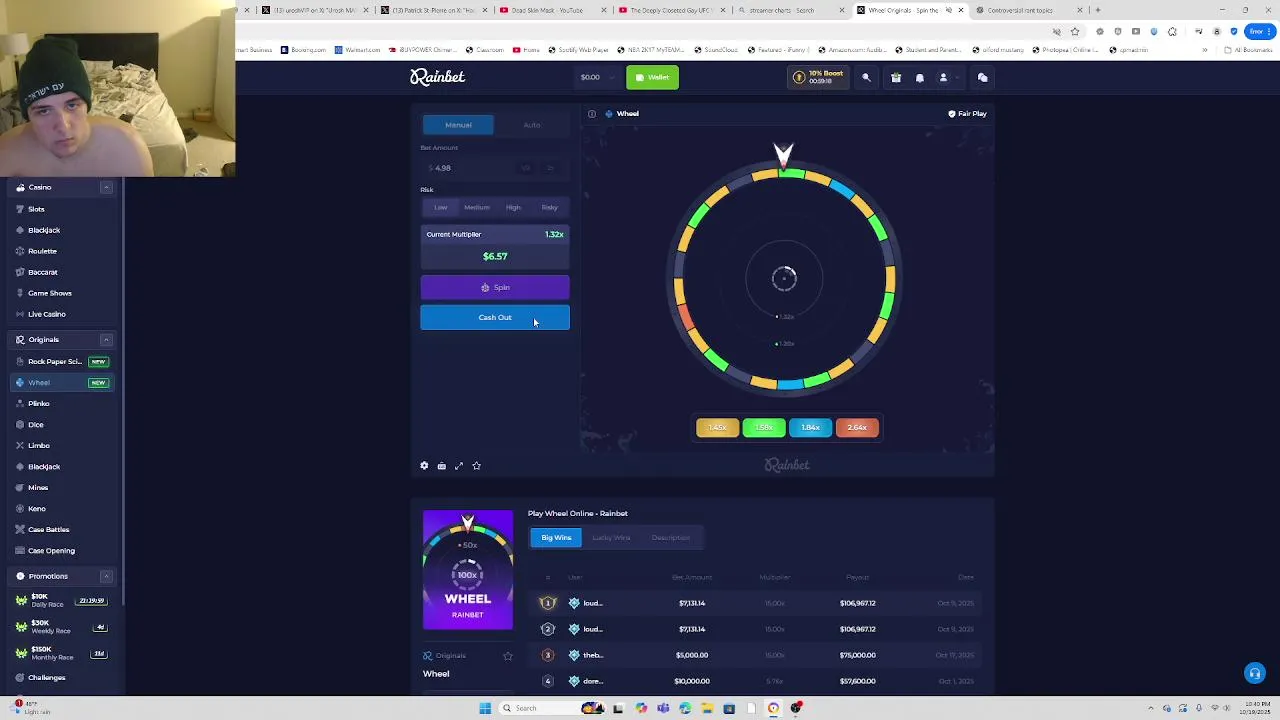
Task: Open the notifications bell icon
Action: [x=920, y=77]
